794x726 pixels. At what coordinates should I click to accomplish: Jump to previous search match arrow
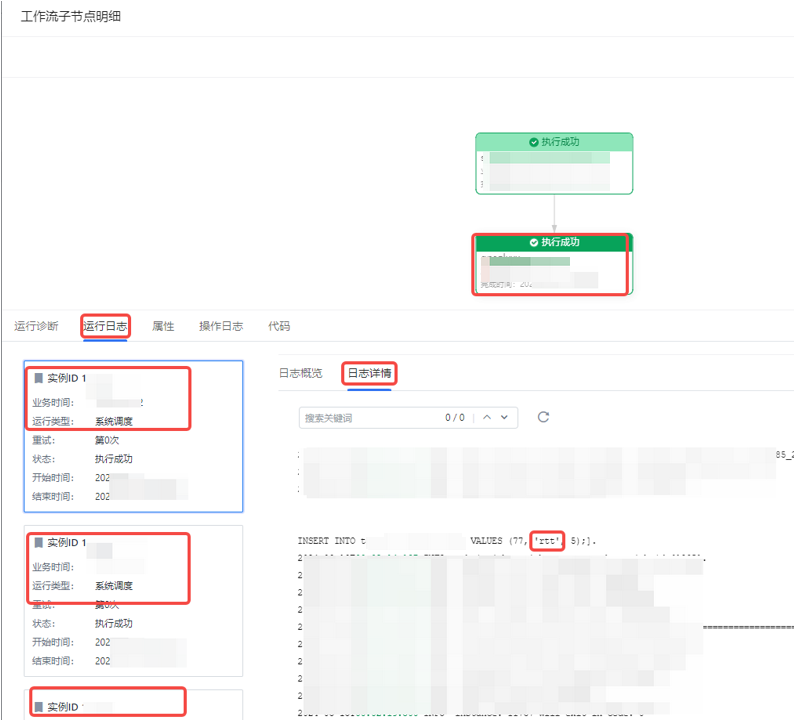pos(487,417)
